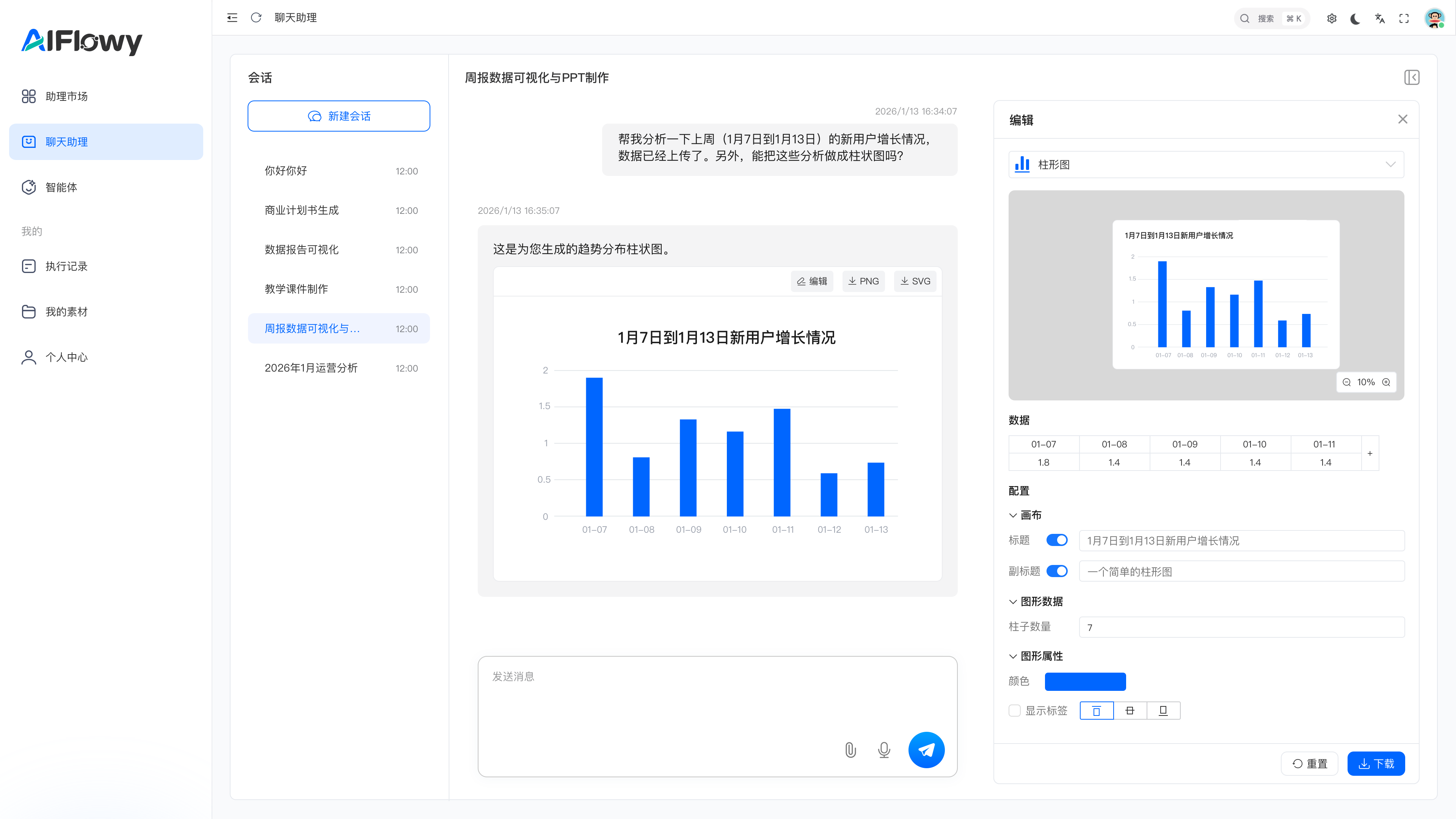Viewport: 1456px width, 819px height.
Task: Open 助理市场 in the sidebar
Action: [x=66, y=97]
